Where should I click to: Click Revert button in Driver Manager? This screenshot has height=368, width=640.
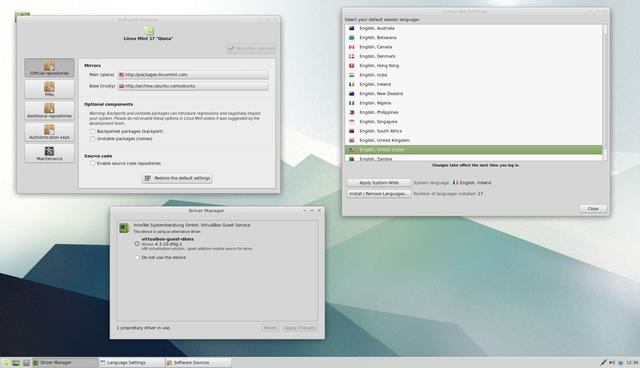[x=270, y=328]
